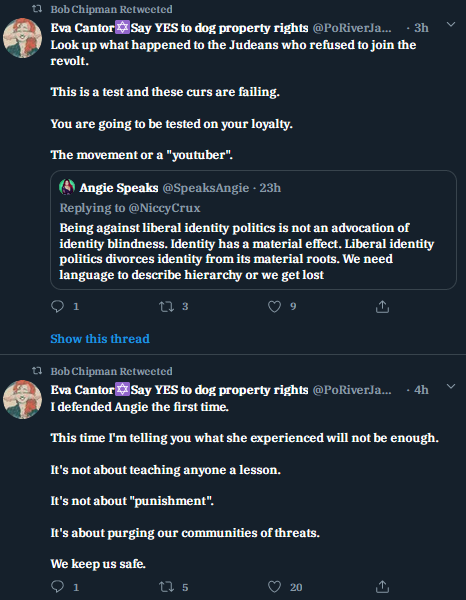Screen dimensions: 466x600
Task: Open the 3h timestamp on first tweet
Action: click(421, 28)
